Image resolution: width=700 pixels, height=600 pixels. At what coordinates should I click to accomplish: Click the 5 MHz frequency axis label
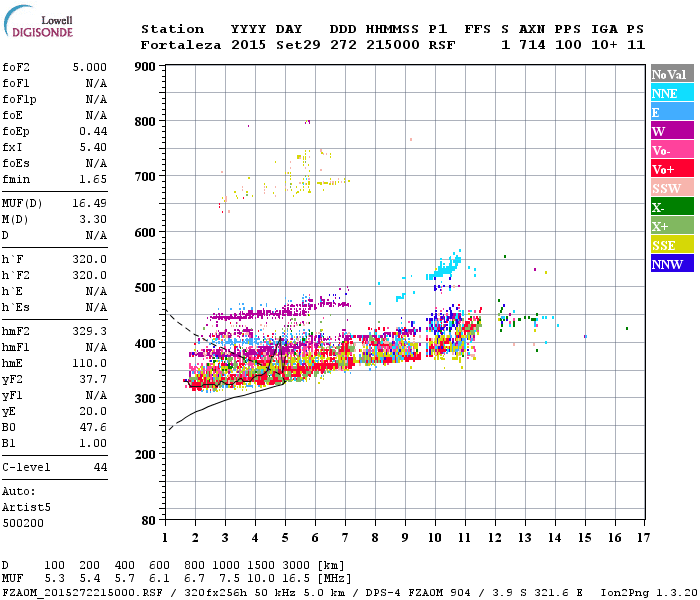(285, 538)
